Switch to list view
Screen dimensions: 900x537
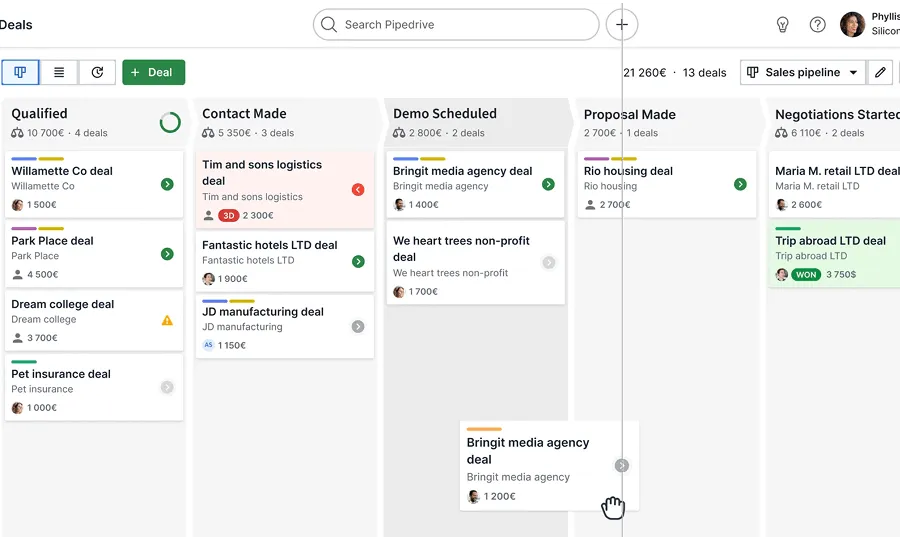click(59, 72)
